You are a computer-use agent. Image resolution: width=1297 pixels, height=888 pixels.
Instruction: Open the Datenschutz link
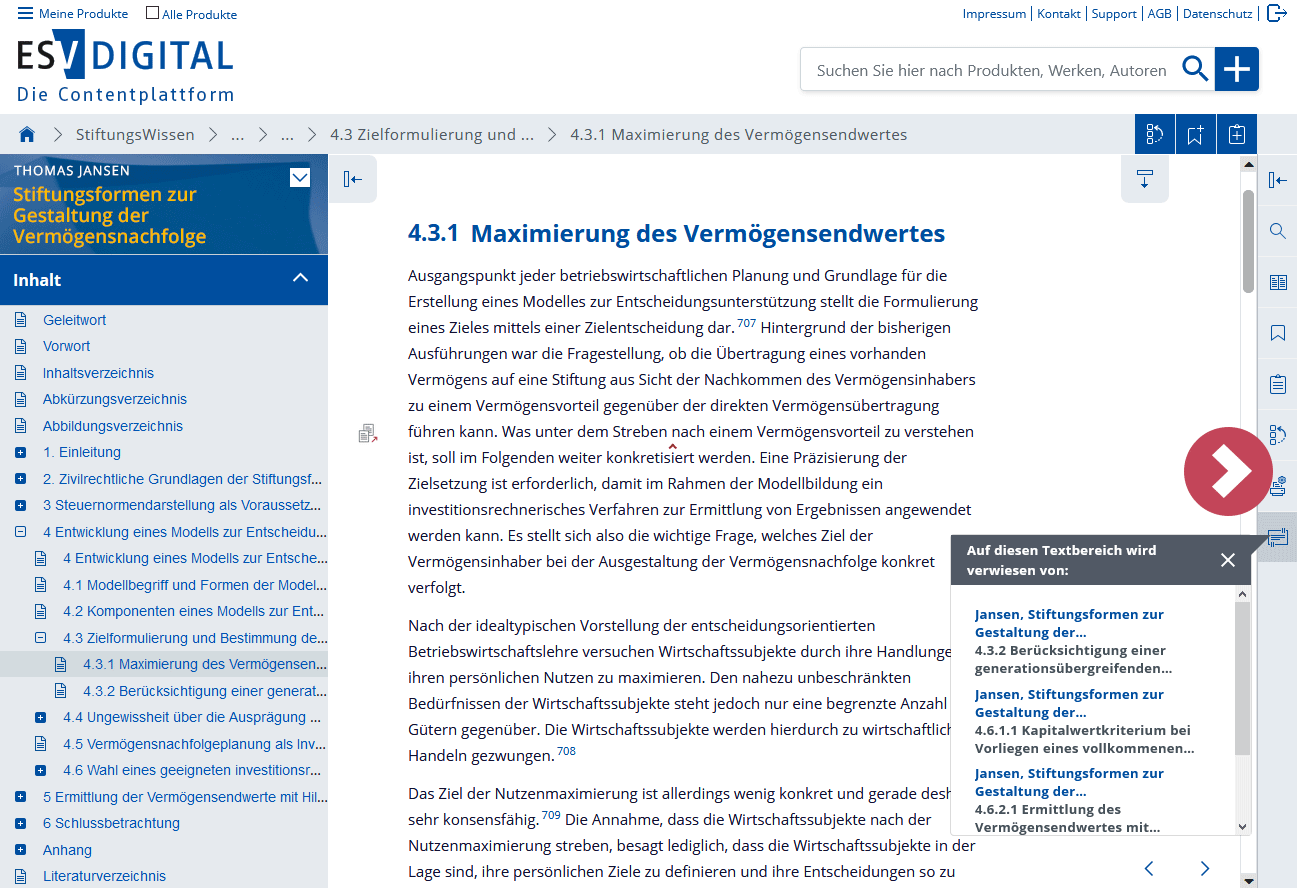tap(1217, 14)
